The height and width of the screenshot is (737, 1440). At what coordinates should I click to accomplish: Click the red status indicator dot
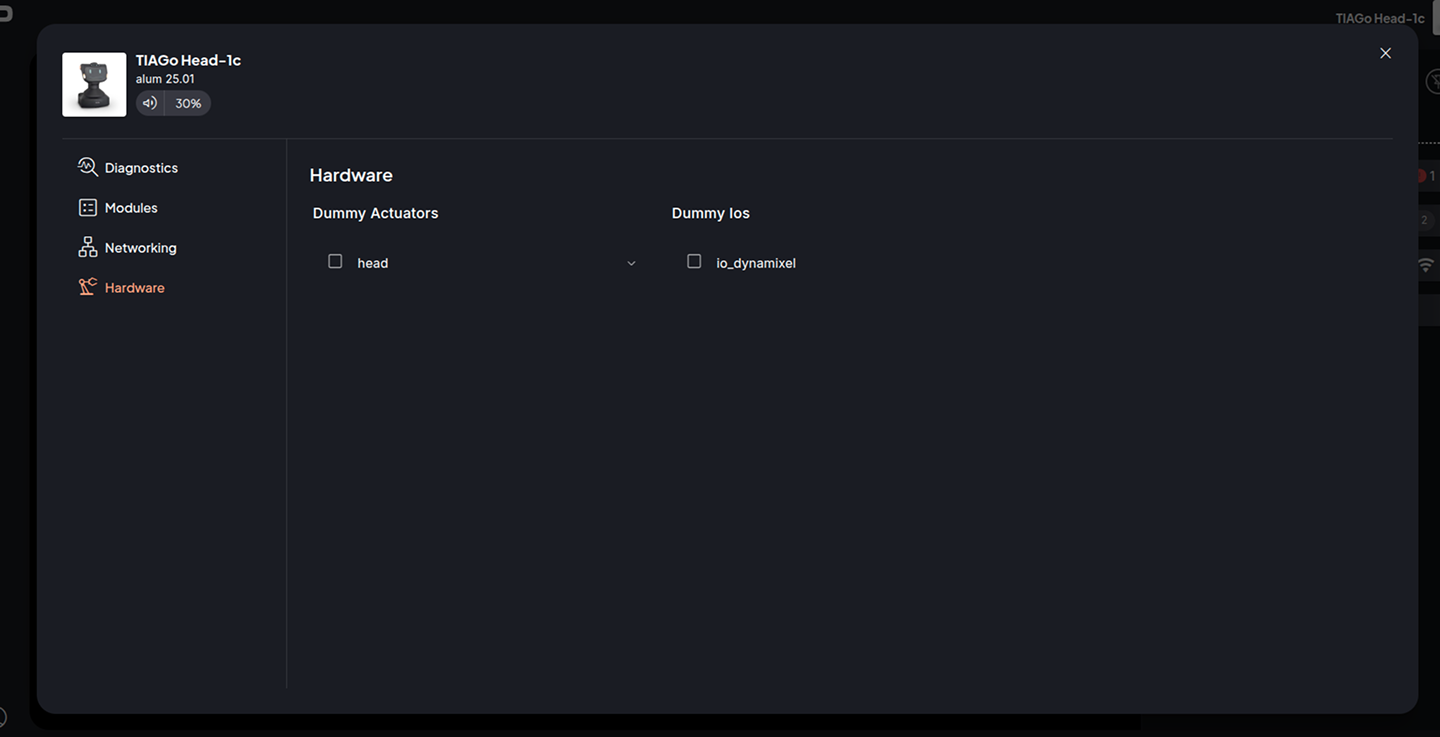pos(1421,176)
